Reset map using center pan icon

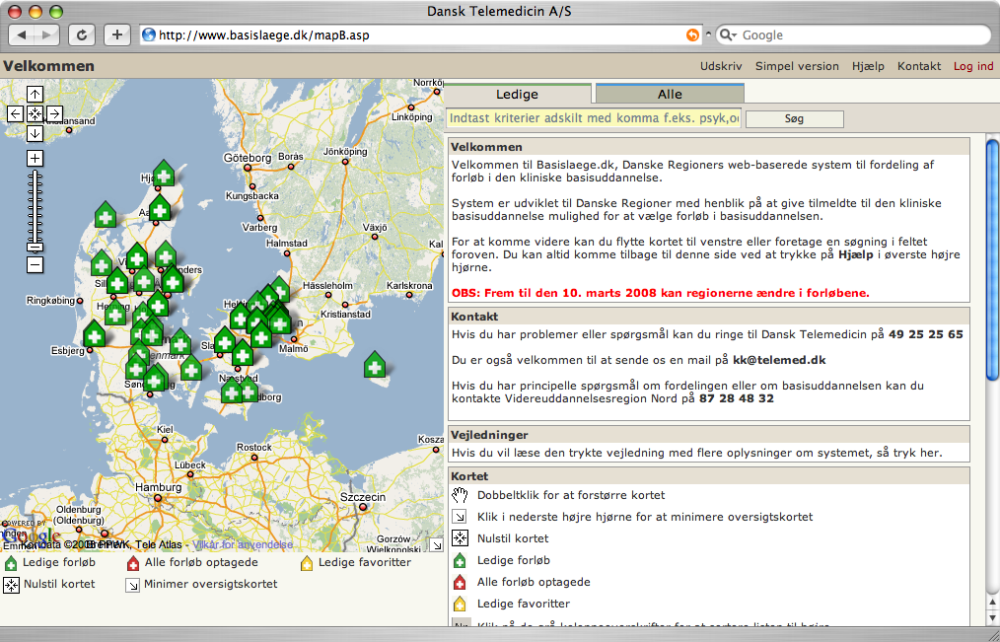coord(34,114)
